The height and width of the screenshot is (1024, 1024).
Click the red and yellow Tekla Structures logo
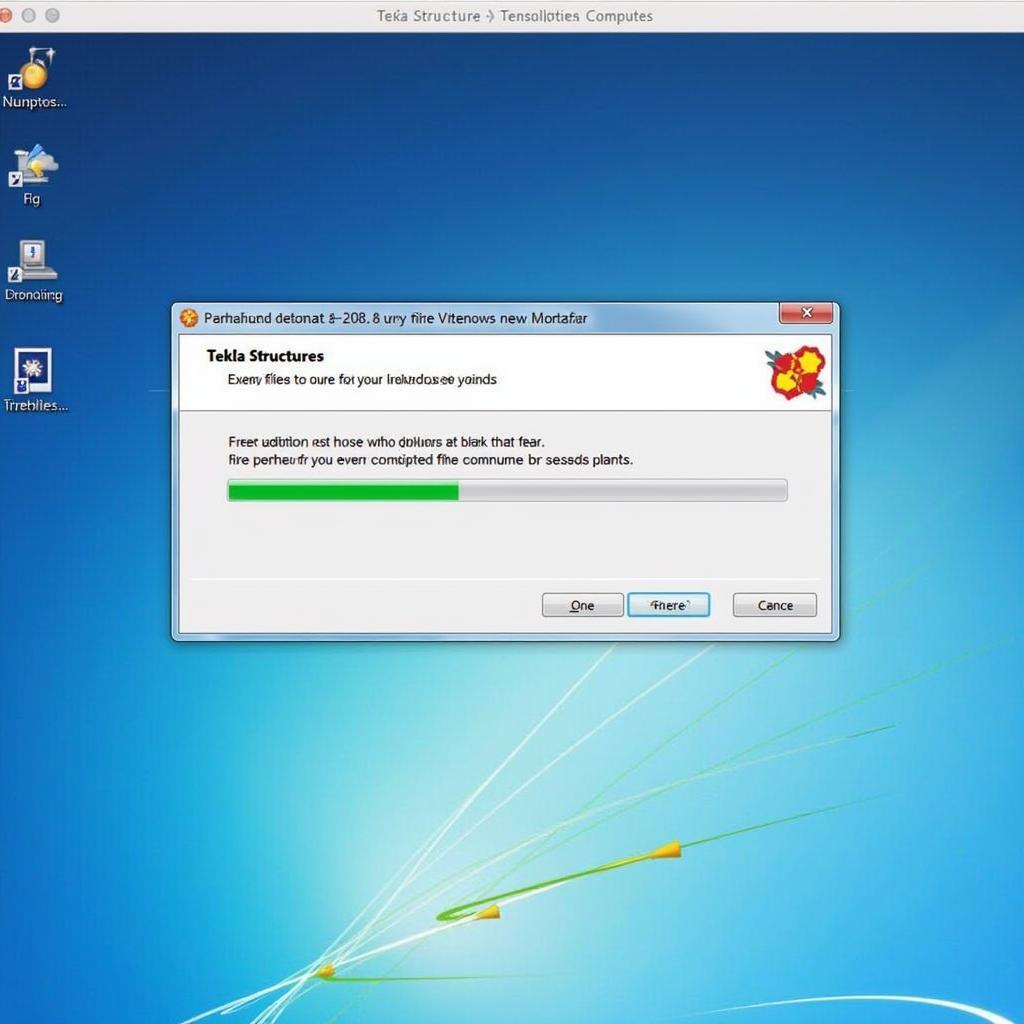tap(795, 372)
